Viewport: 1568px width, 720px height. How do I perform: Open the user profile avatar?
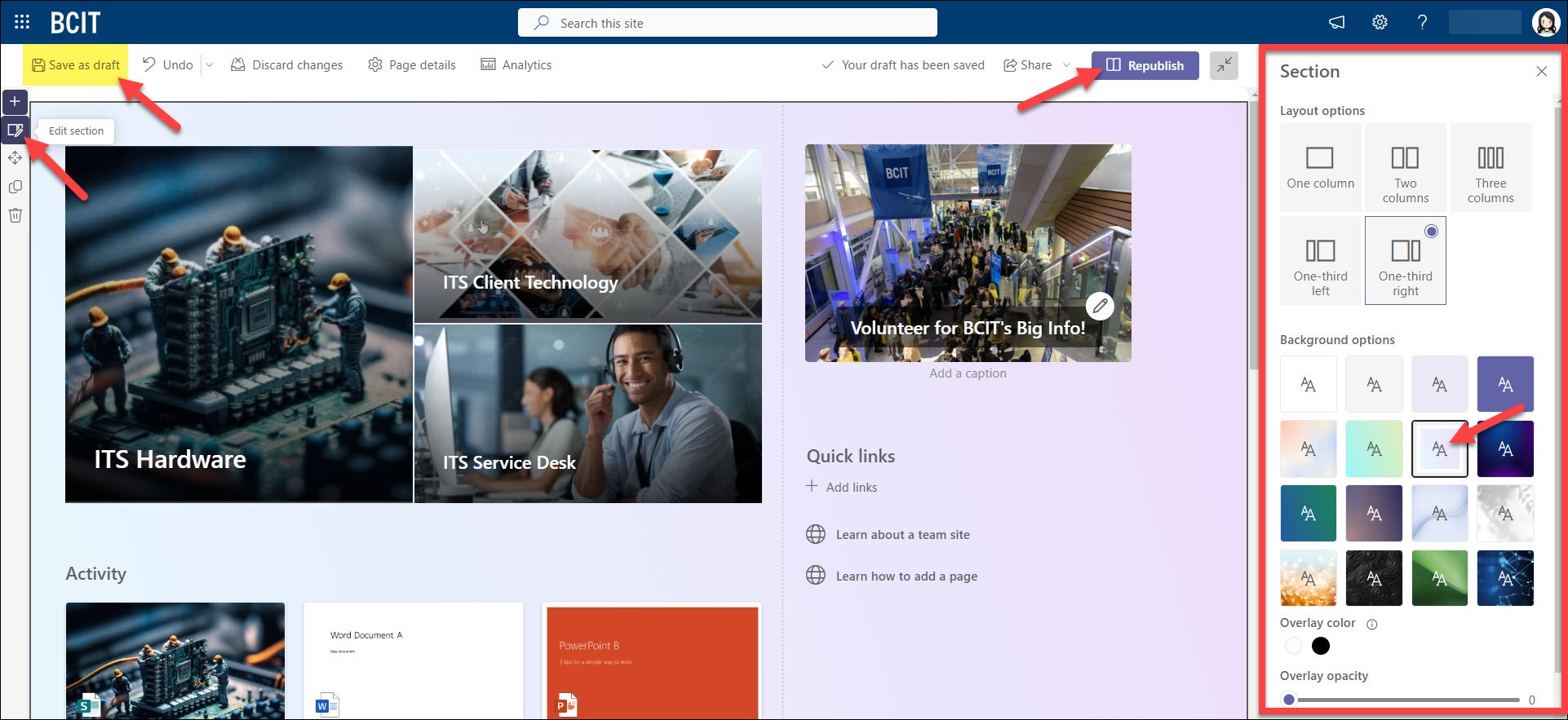(x=1546, y=22)
